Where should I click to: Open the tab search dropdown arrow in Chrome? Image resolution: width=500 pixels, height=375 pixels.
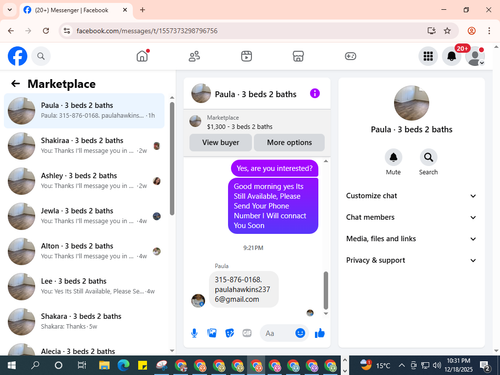click(10, 10)
